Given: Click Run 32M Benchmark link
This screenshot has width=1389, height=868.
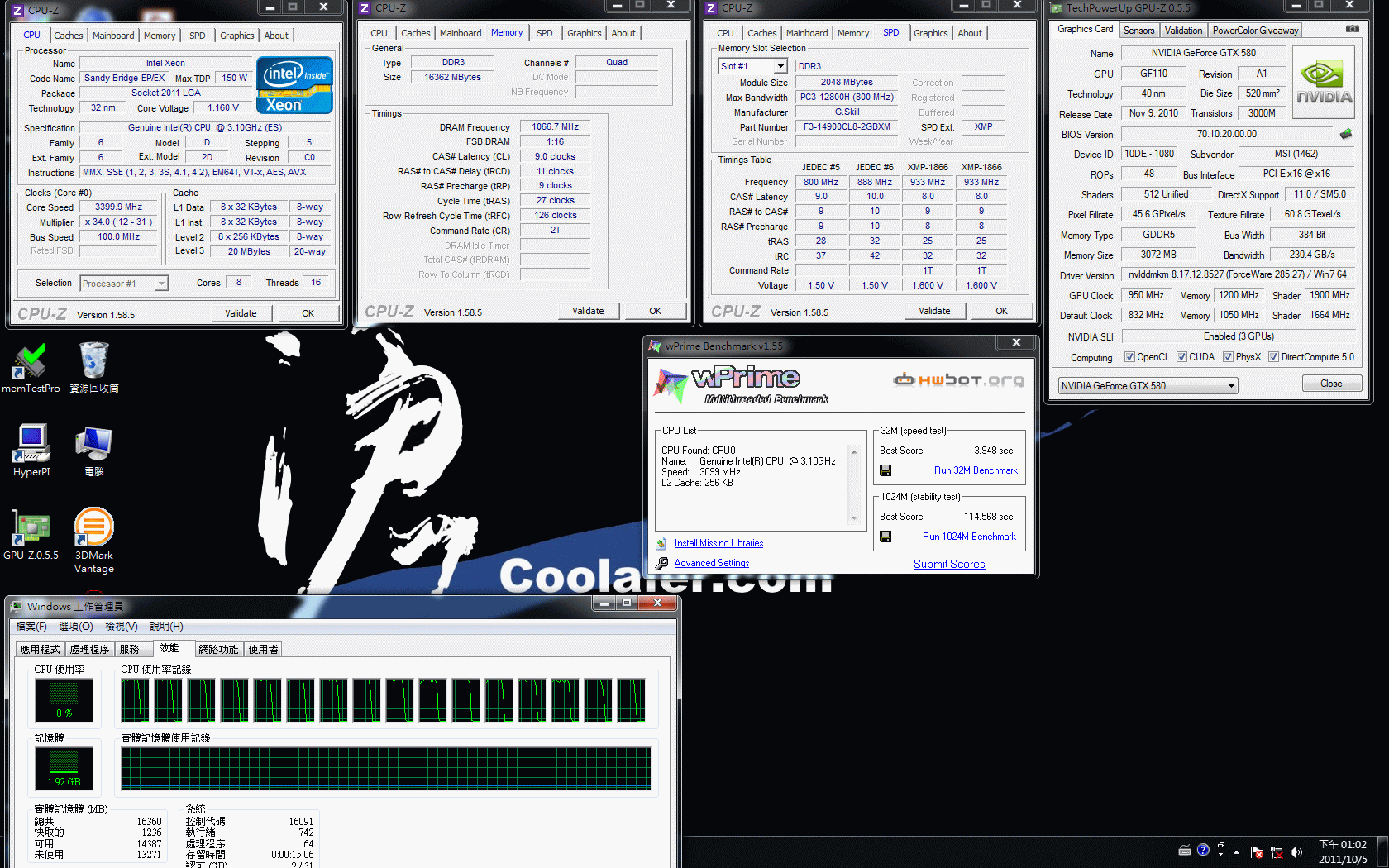Looking at the screenshot, I should point(976,470).
